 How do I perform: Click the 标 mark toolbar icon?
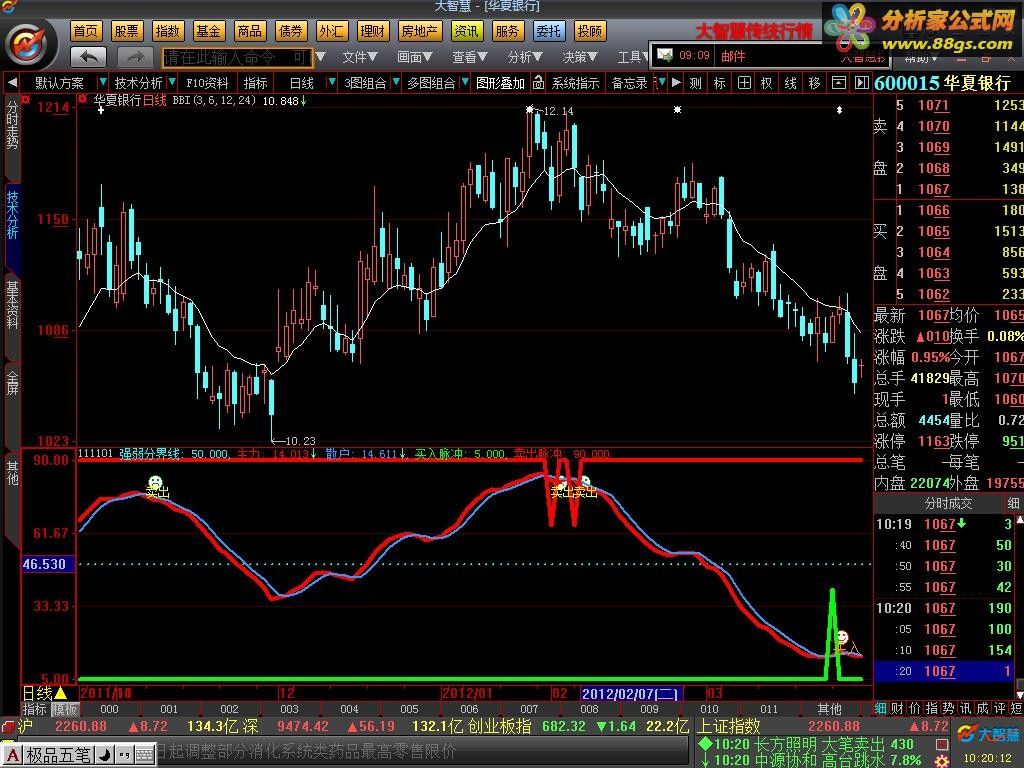point(720,83)
